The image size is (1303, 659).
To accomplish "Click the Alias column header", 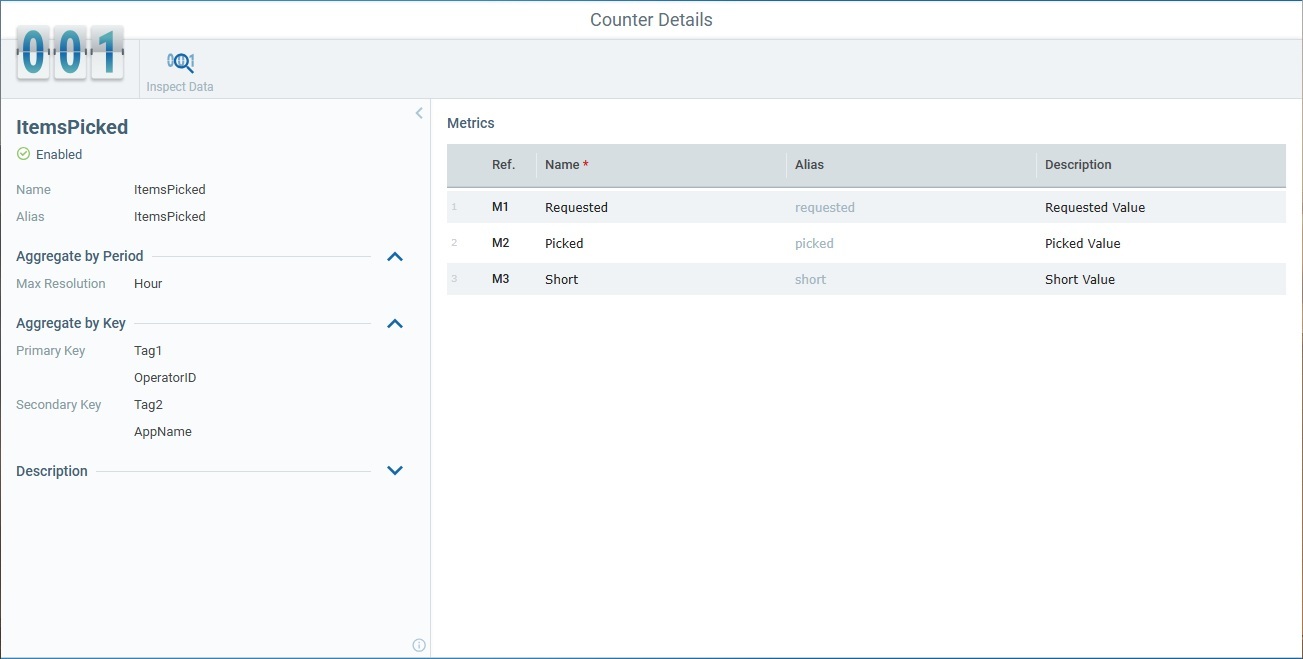I will pos(809,164).
